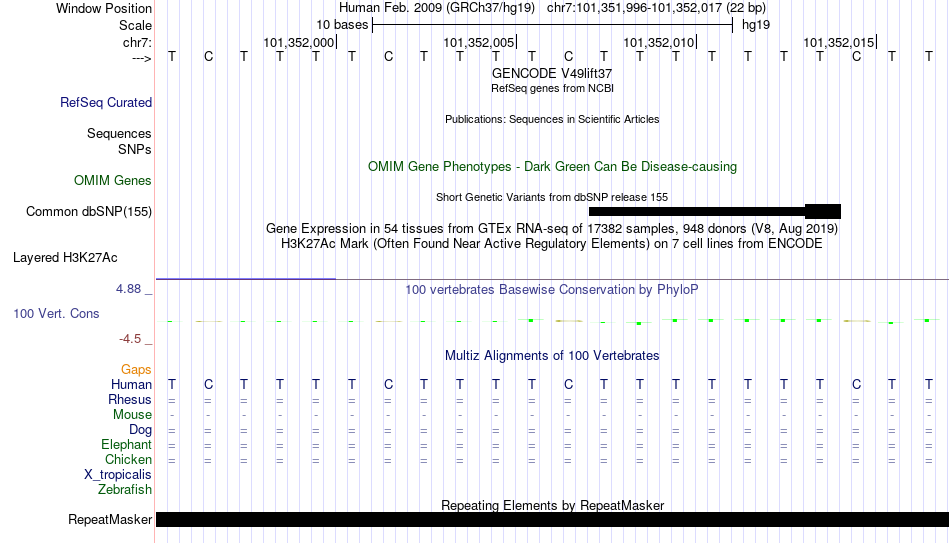Click the RepeatMasker track label
Image resolution: width=950 pixels, height=543 pixels.
pos(110,519)
